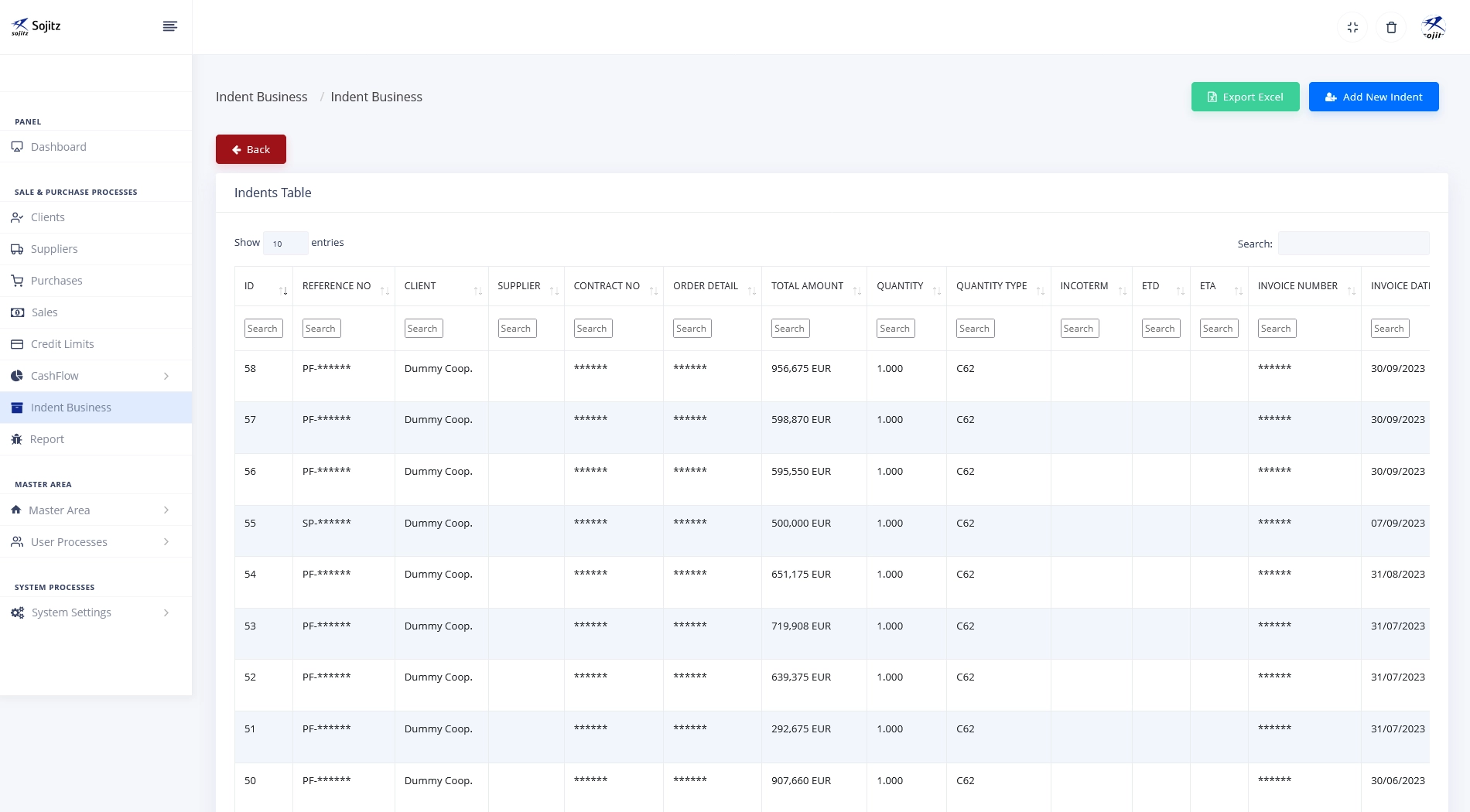Go to Clients in sidebar
Viewport: 1470px width, 812px height.
pyautogui.click(x=96, y=217)
